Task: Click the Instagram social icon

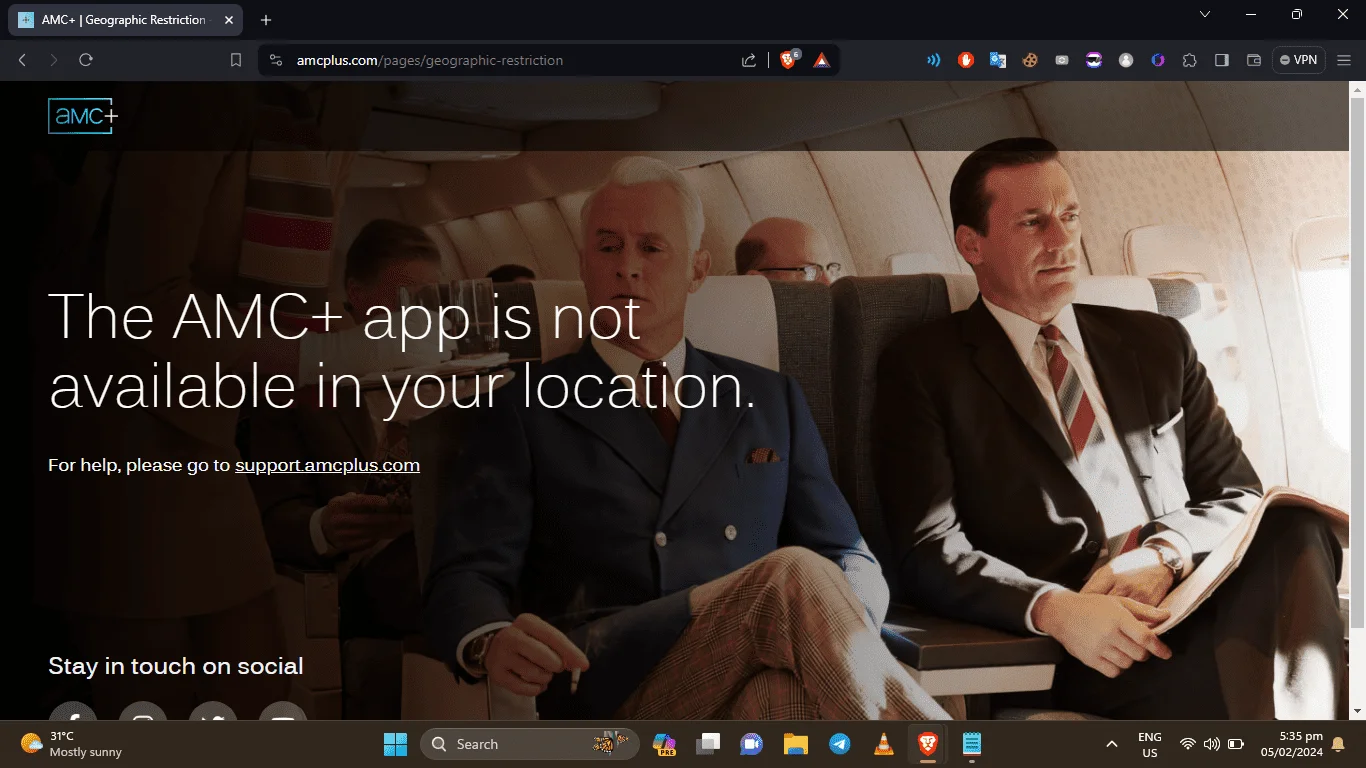Action: [143, 711]
